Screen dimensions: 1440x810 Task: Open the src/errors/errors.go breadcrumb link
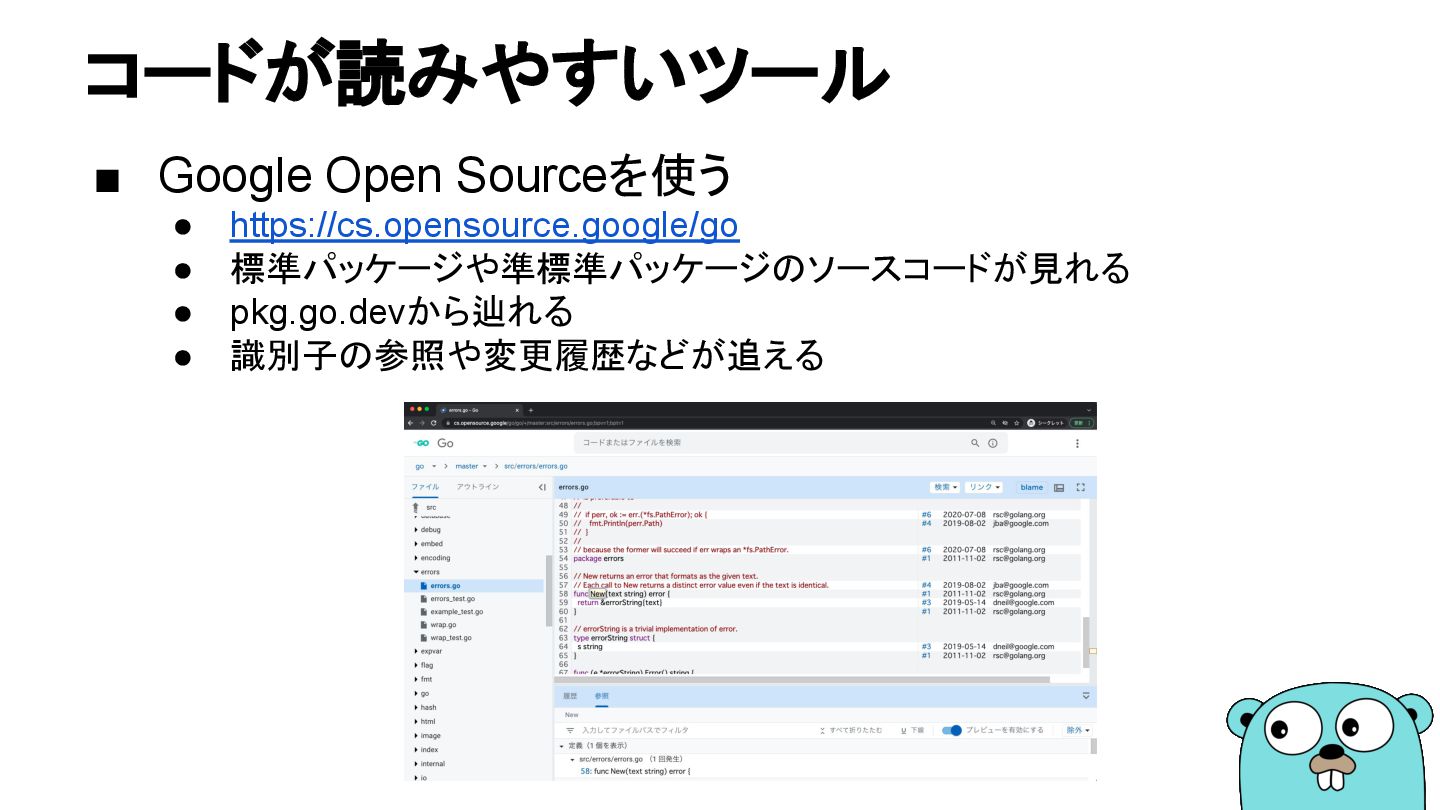click(x=536, y=466)
